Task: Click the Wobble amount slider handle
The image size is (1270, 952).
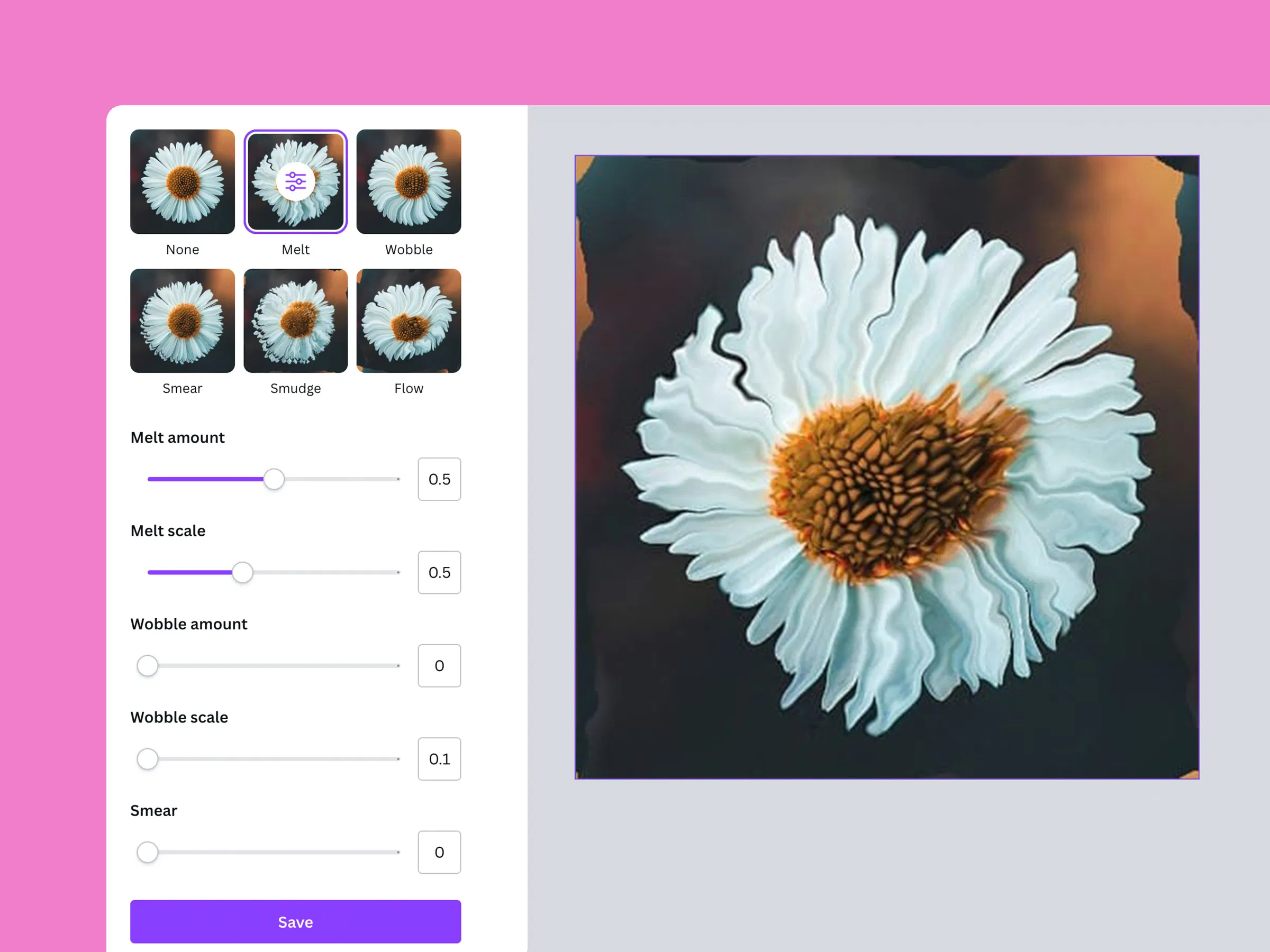Action: pyautogui.click(x=148, y=666)
